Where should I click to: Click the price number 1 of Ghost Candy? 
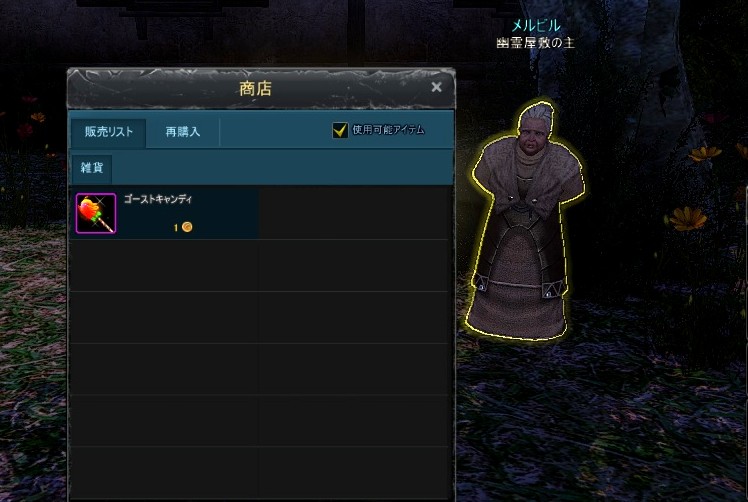coord(176,228)
